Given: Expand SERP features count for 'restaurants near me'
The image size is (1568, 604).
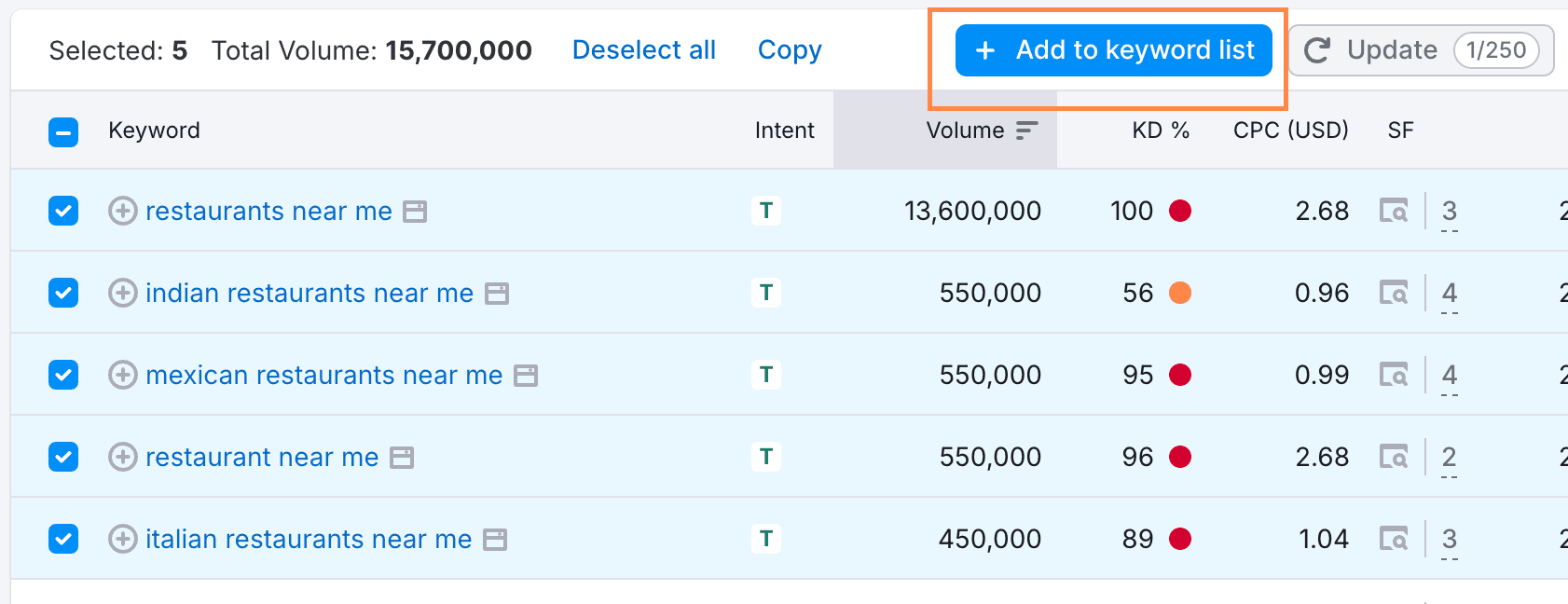Looking at the screenshot, I should 1449,212.
